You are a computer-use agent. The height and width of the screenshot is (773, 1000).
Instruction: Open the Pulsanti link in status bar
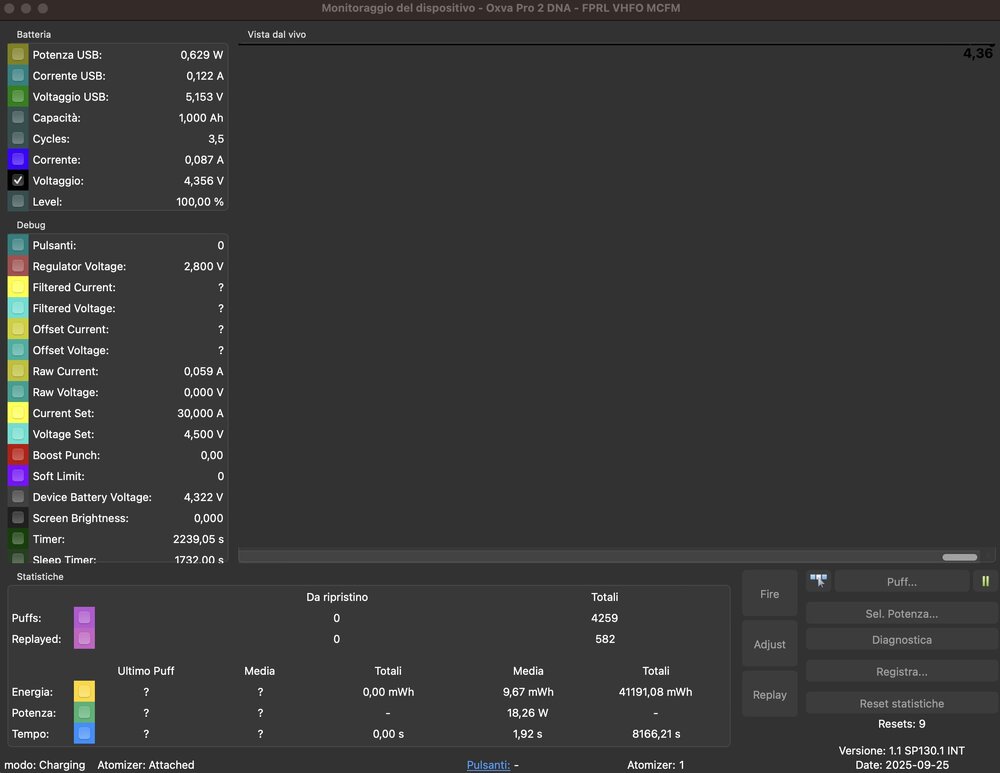tap(488, 765)
